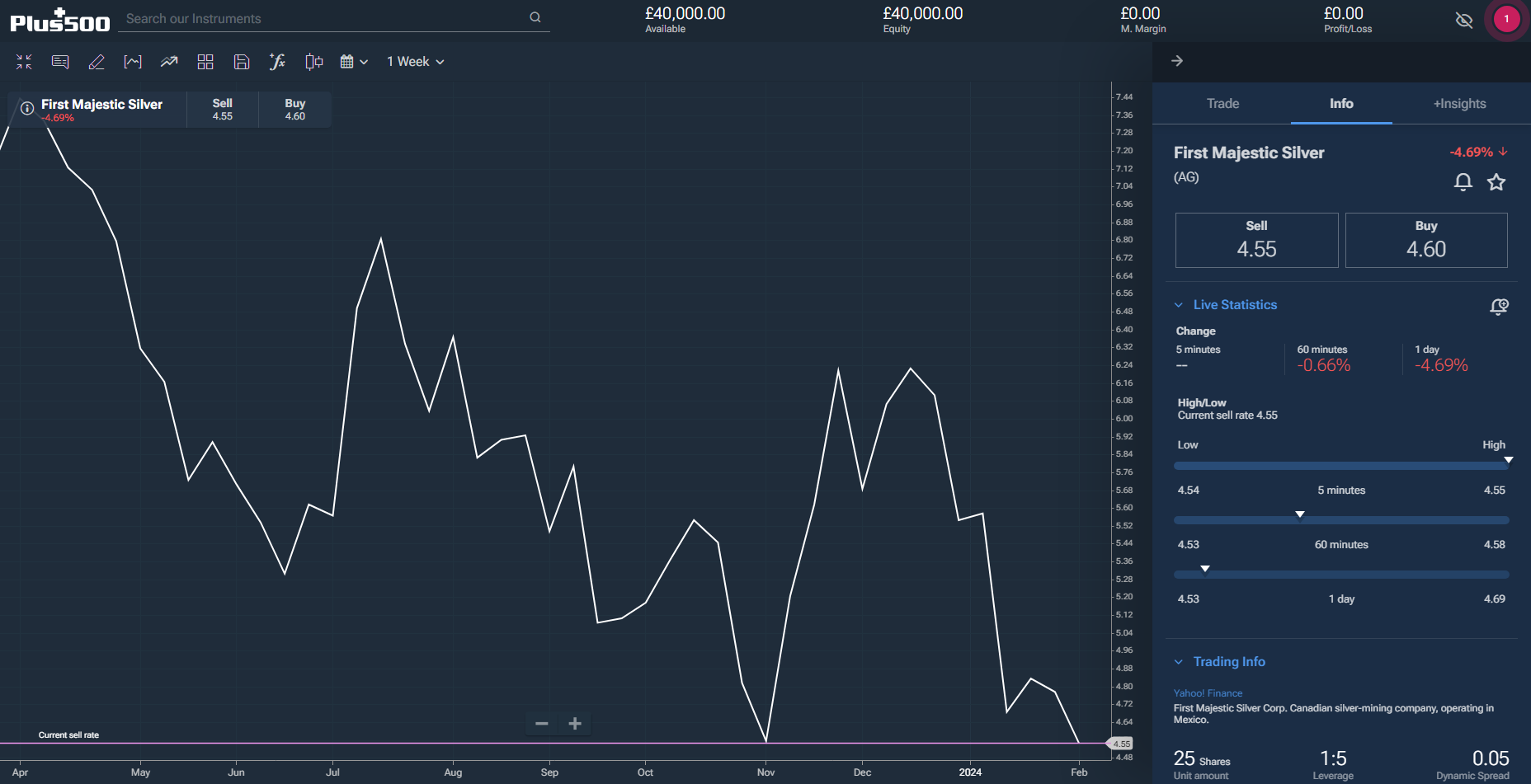Open the fx indicators menu
Viewport: 1531px width, 784px height.
click(x=277, y=62)
